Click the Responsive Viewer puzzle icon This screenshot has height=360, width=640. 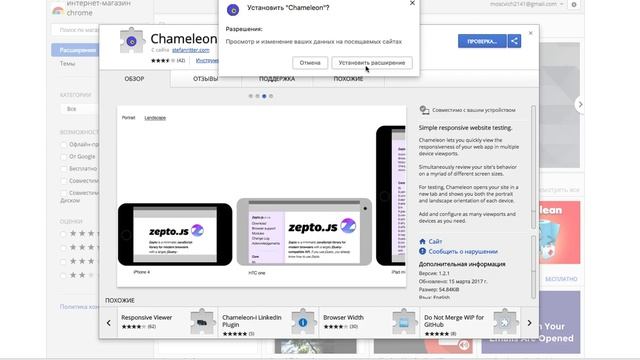(202, 322)
